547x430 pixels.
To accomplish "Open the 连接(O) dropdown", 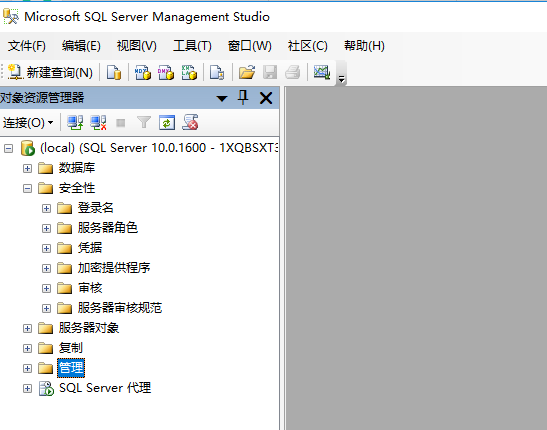I will (x=28, y=123).
